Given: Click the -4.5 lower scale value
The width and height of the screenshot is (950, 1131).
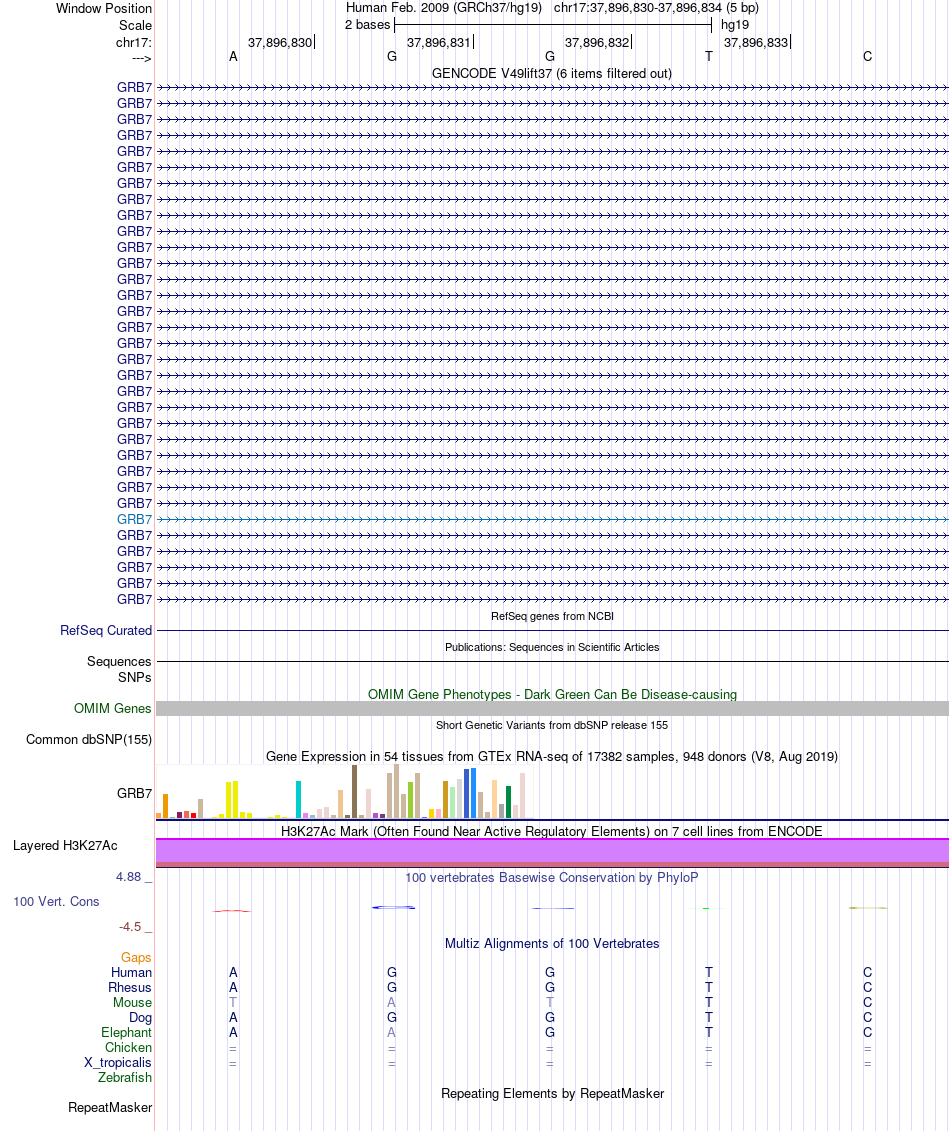Looking at the screenshot, I should 130,927.
